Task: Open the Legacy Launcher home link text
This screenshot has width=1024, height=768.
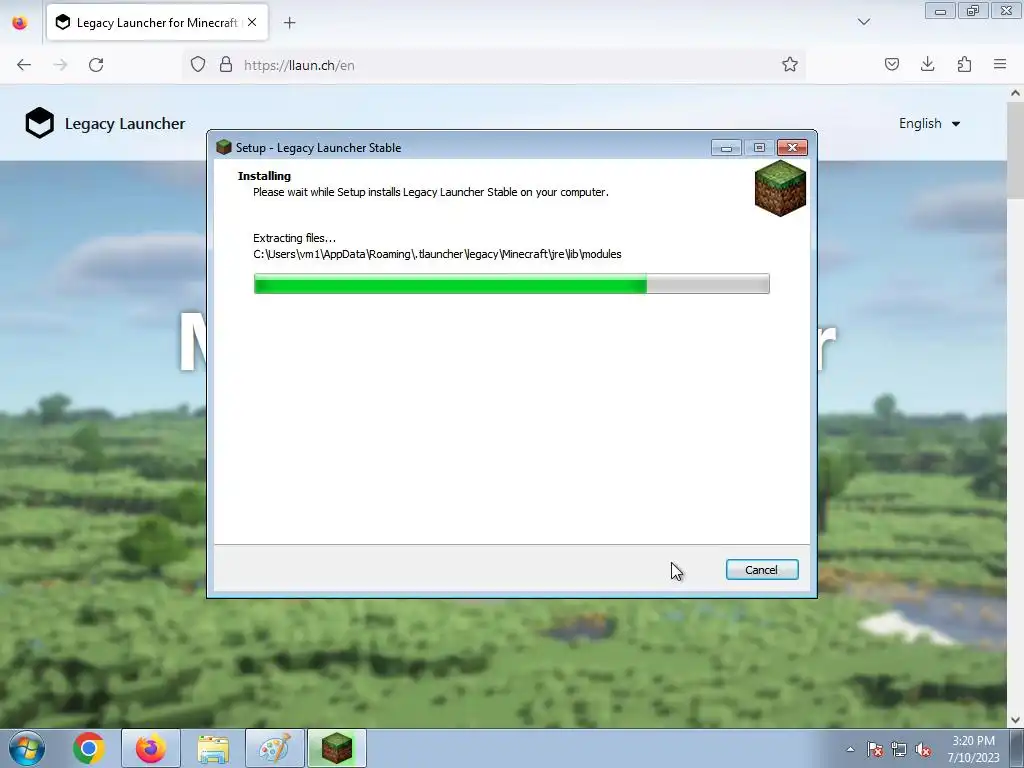Action: [125, 123]
